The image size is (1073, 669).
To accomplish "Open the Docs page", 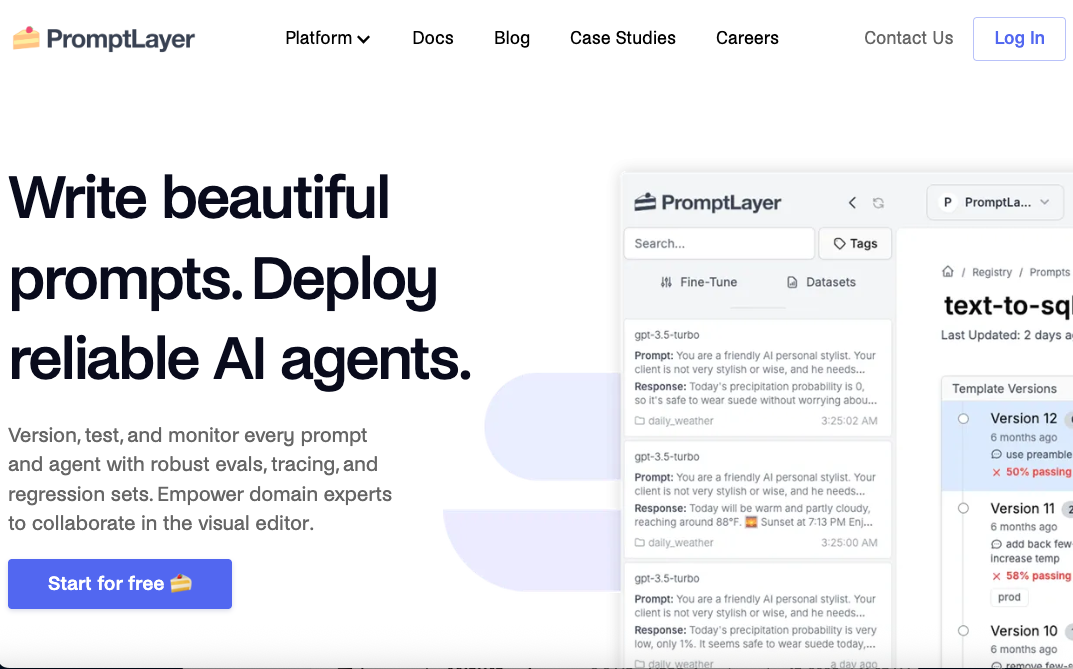I will (432, 38).
